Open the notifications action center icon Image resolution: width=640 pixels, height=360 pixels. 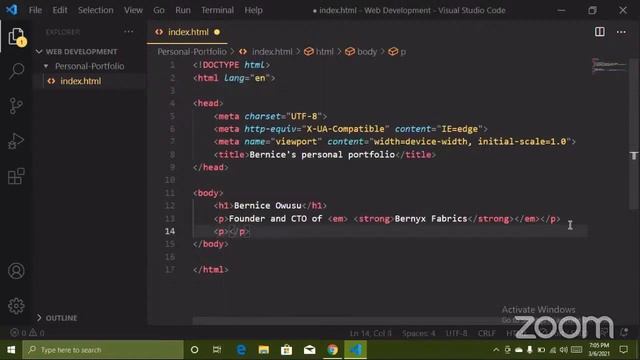tap(624, 350)
